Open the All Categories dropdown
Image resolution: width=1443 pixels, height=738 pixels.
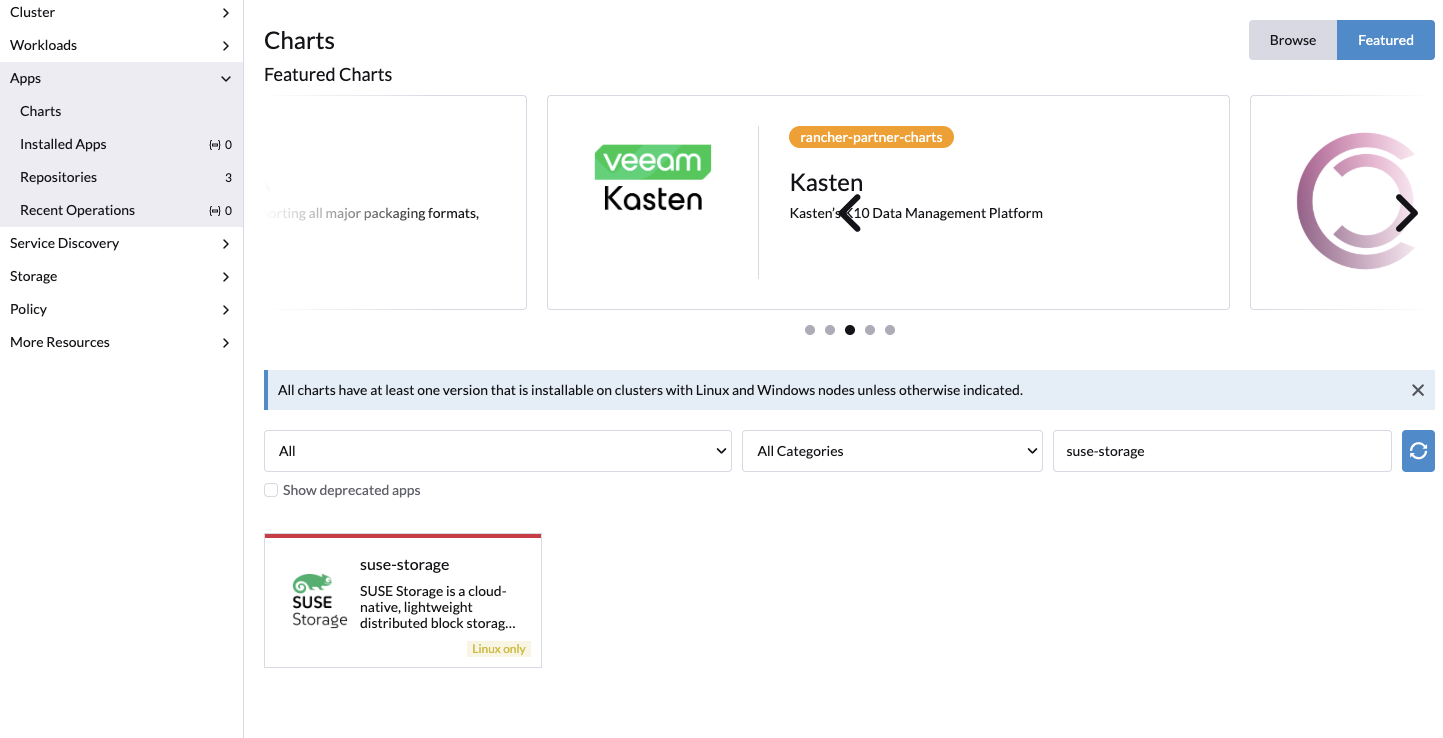click(892, 451)
